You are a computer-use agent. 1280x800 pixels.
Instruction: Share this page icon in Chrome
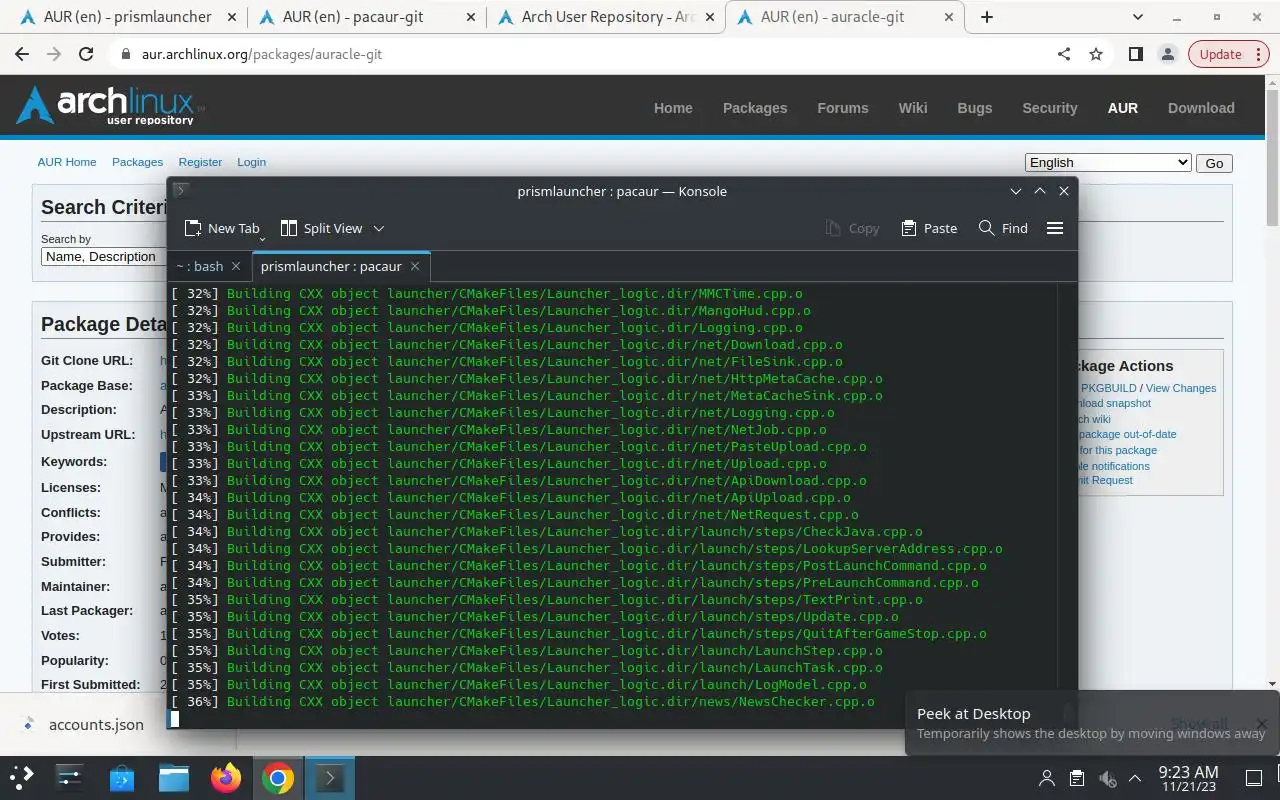(1064, 54)
